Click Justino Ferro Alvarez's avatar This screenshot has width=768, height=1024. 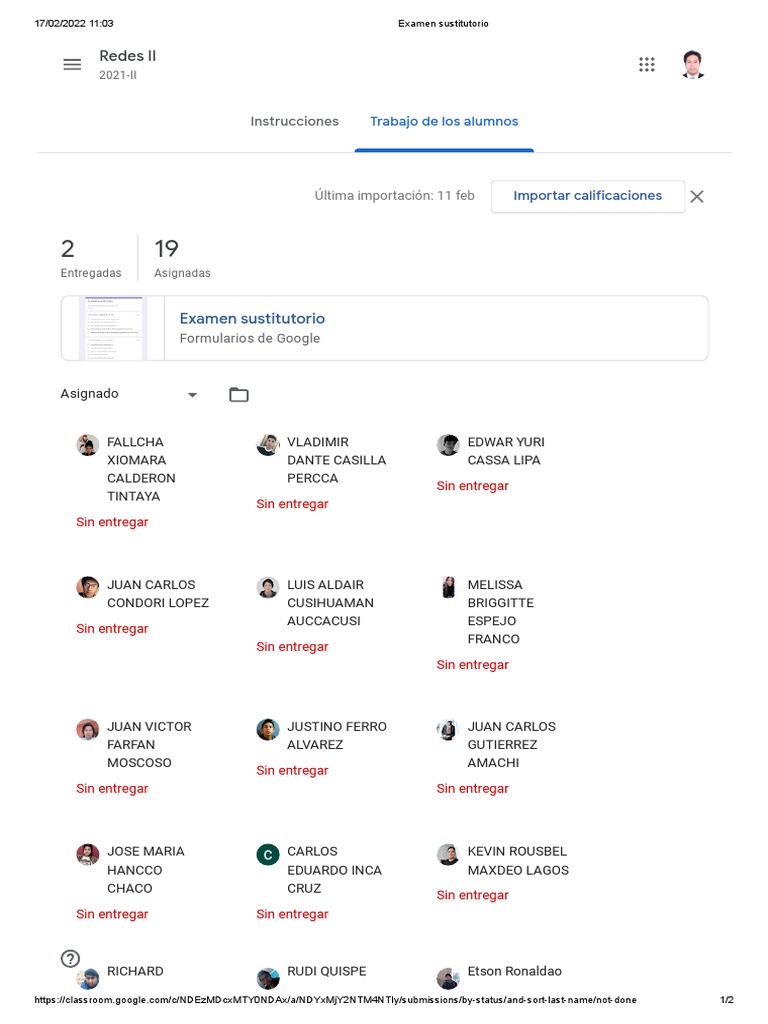coord(267,730)
